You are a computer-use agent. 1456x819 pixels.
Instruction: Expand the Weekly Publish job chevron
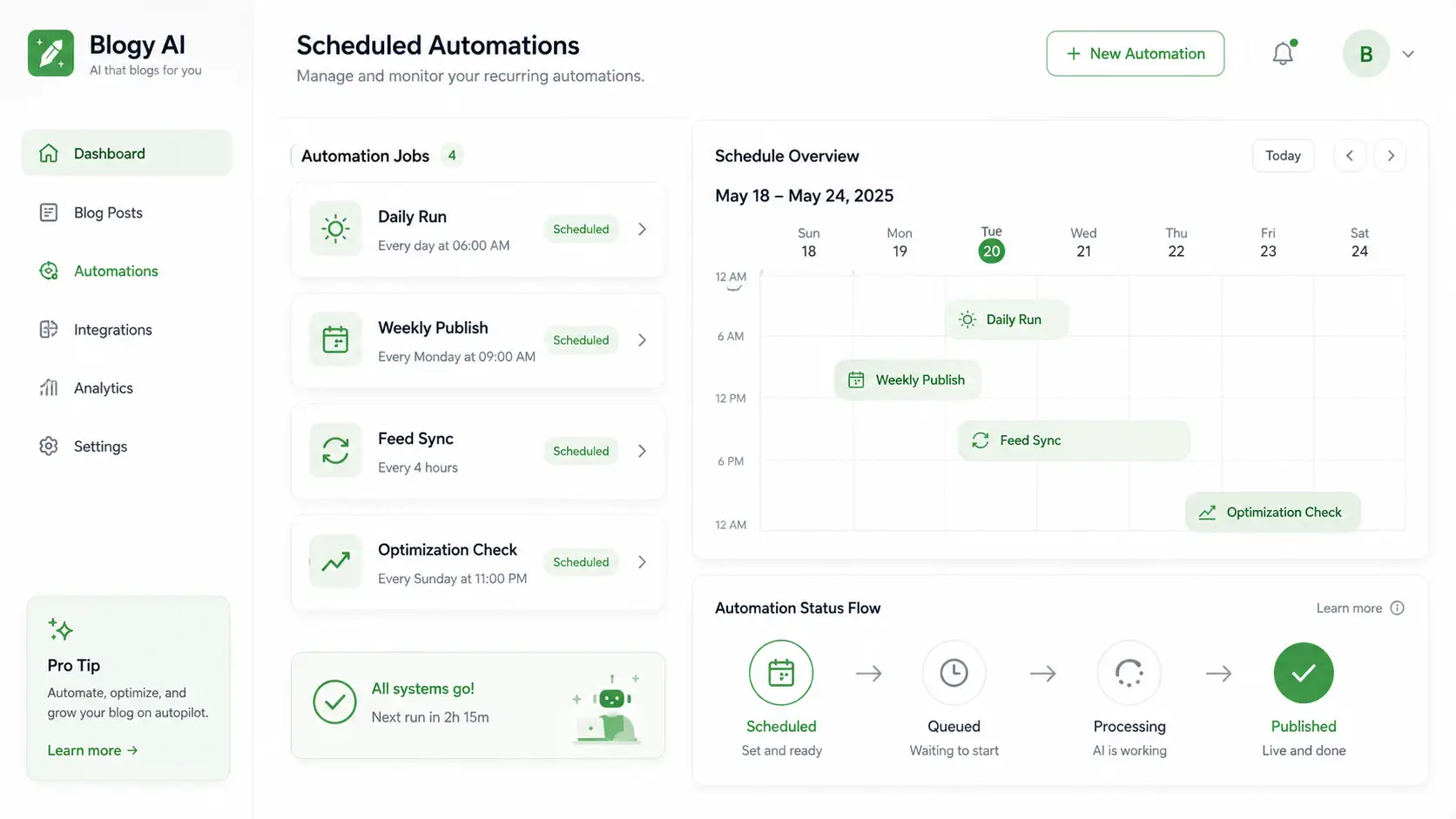(643, 339)
